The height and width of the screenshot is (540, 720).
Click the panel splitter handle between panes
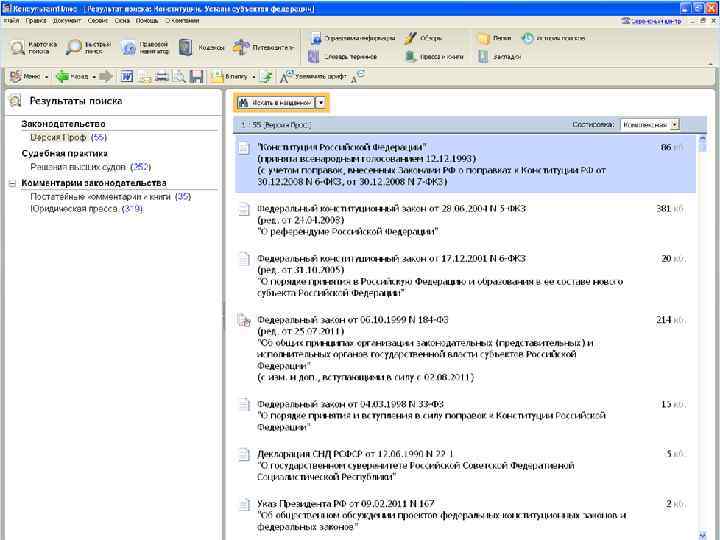[224, 315]
